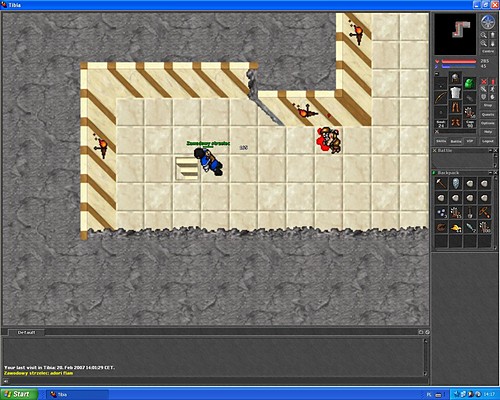Select the arrow stack of 100 in Backpack
Screen dimensions: 500x400
click(x=485, y=227)
